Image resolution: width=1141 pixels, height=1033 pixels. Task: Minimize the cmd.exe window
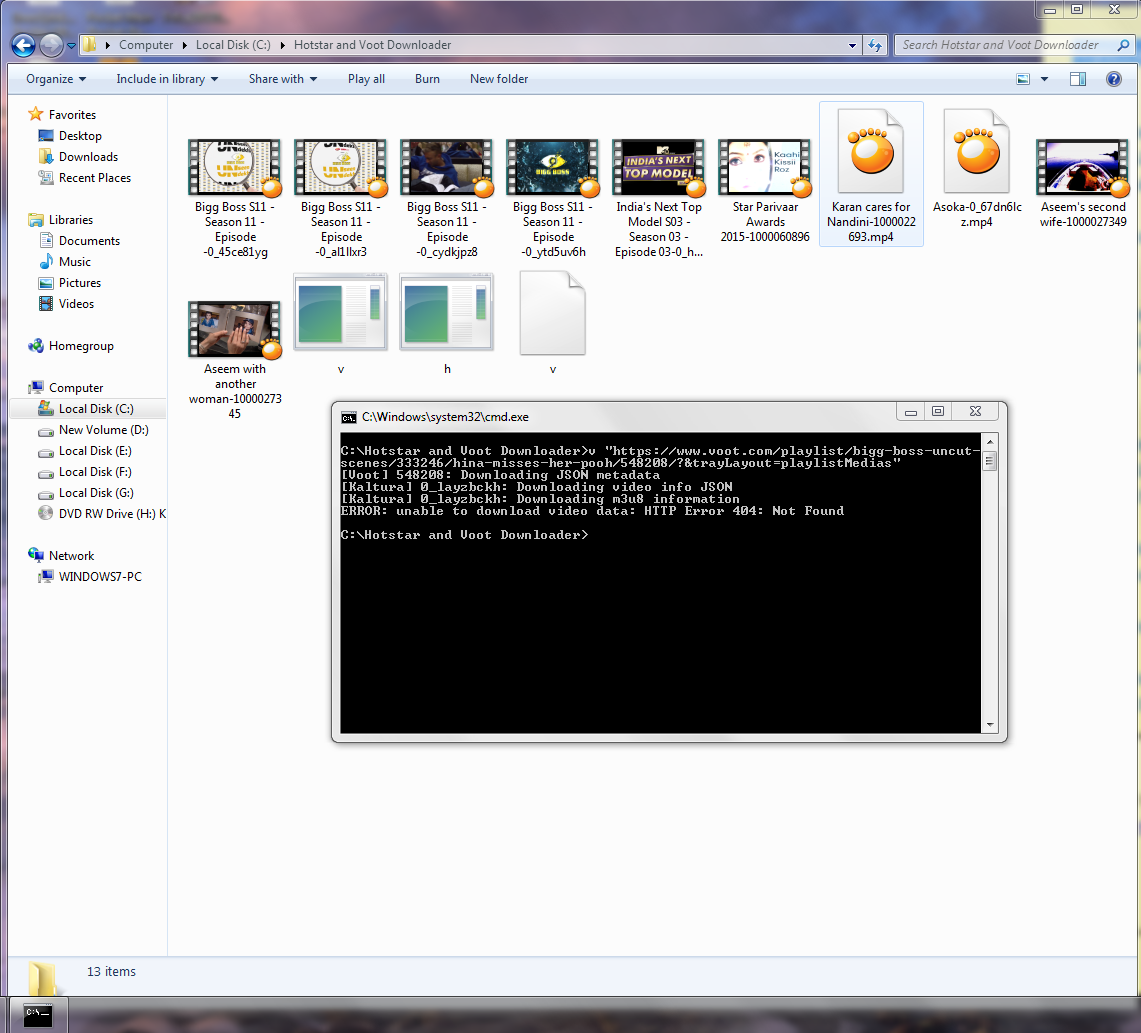910,412
